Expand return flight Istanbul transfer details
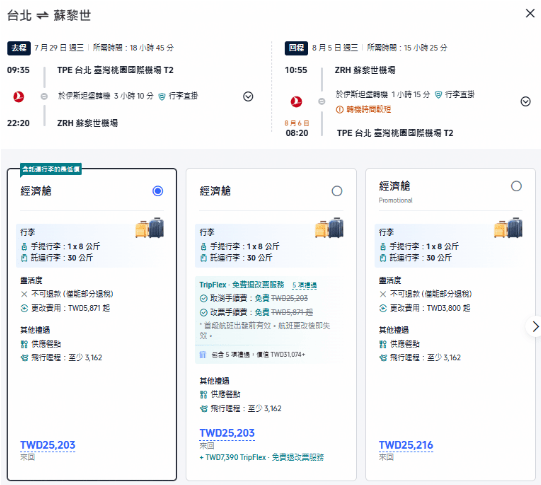The height and width of the screenshot is (485, 541). tap(525, 101)
